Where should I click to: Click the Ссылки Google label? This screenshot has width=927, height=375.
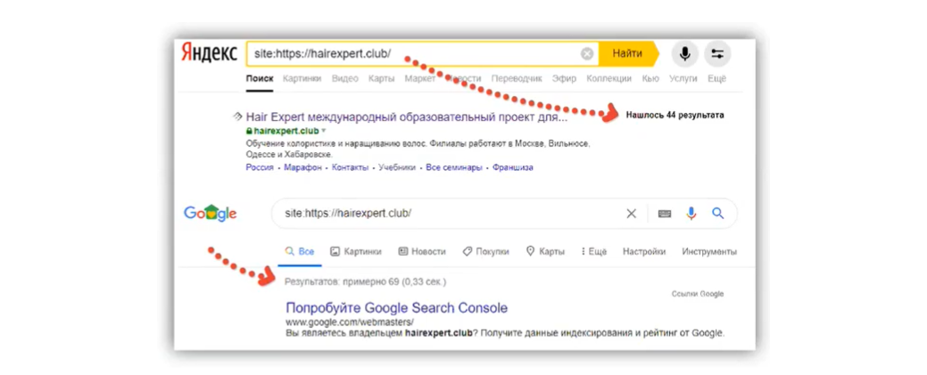[698, 294]
